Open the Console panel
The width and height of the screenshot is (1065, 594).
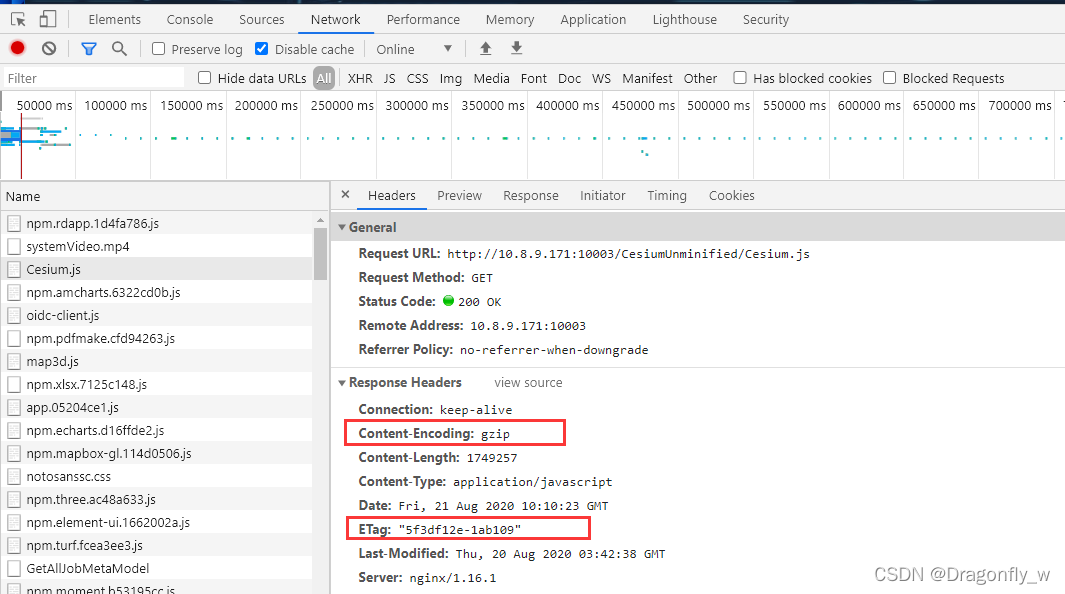point(190,20)
